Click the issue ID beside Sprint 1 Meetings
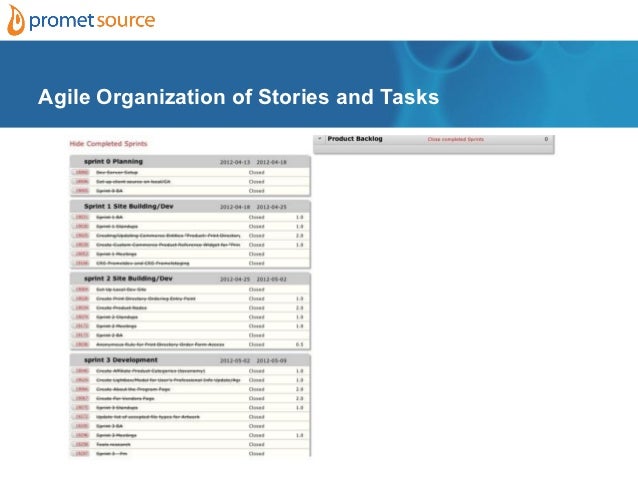The image size is (638, 479). (82, 254)
